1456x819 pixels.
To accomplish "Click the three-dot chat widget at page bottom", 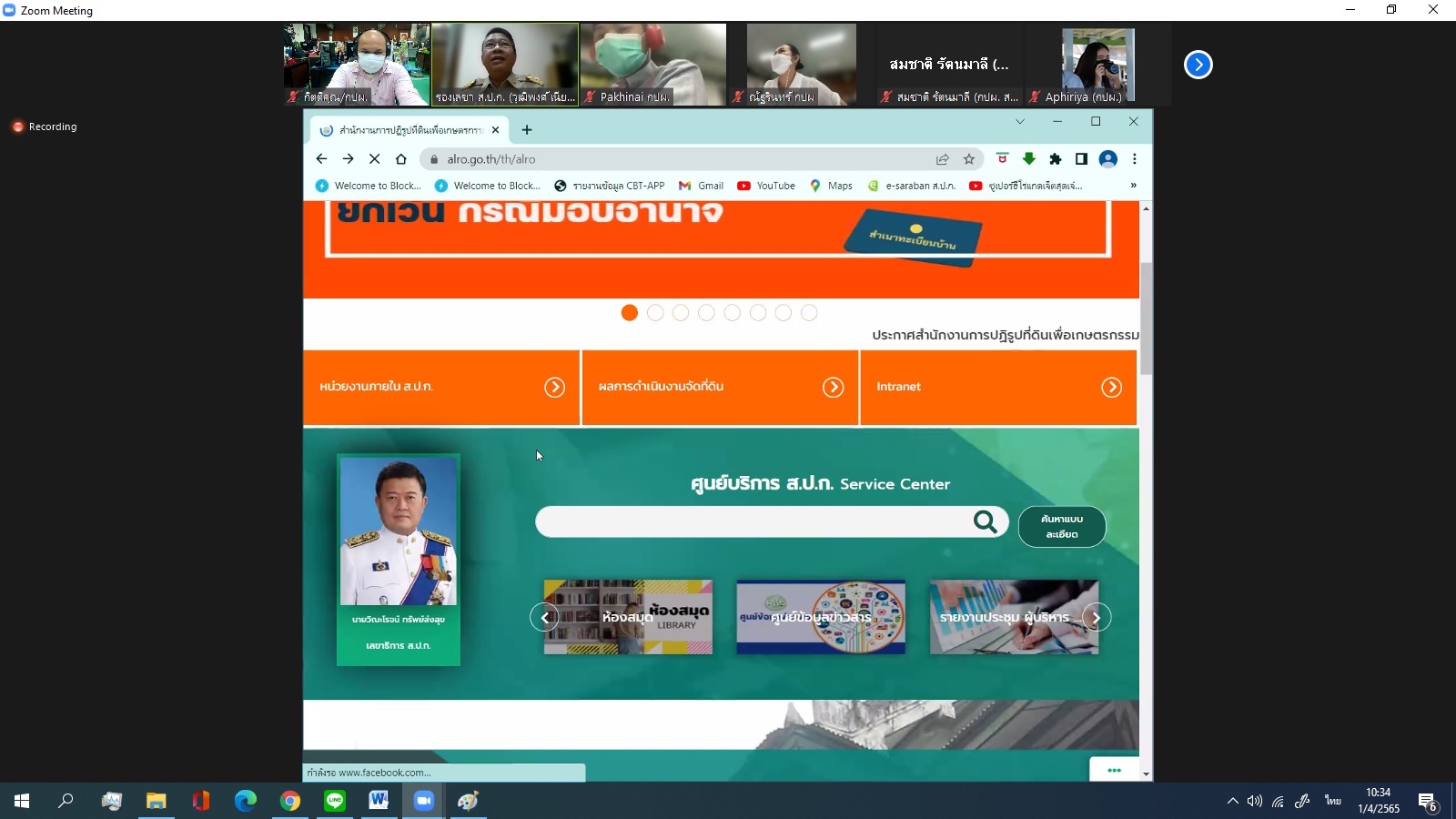I will click(1114, 770).
